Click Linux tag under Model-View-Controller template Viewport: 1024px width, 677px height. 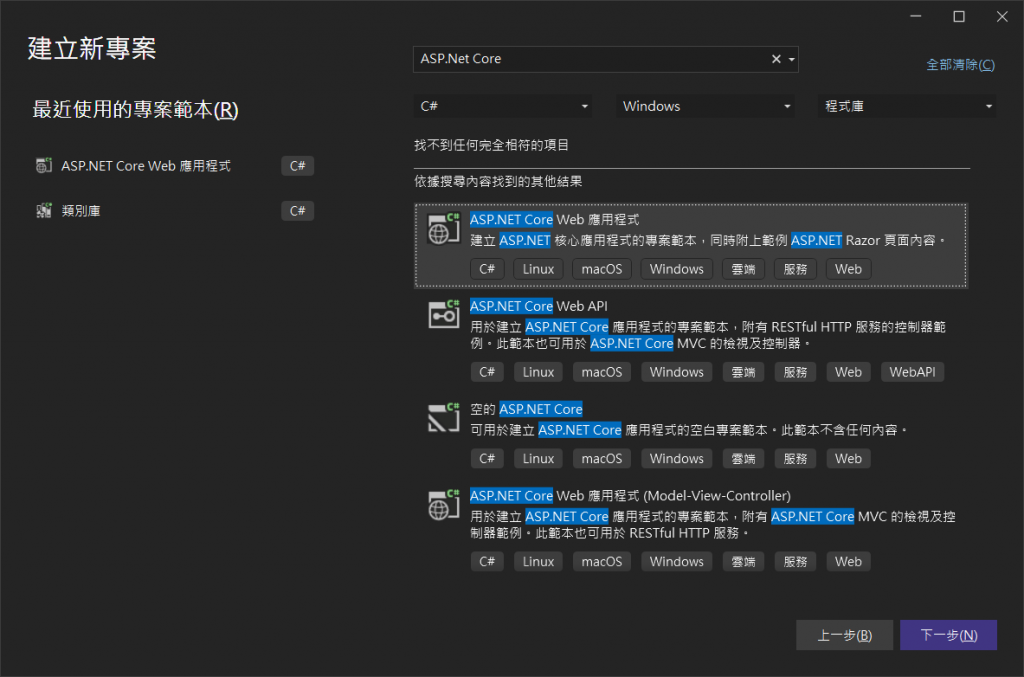pos(538,561)
